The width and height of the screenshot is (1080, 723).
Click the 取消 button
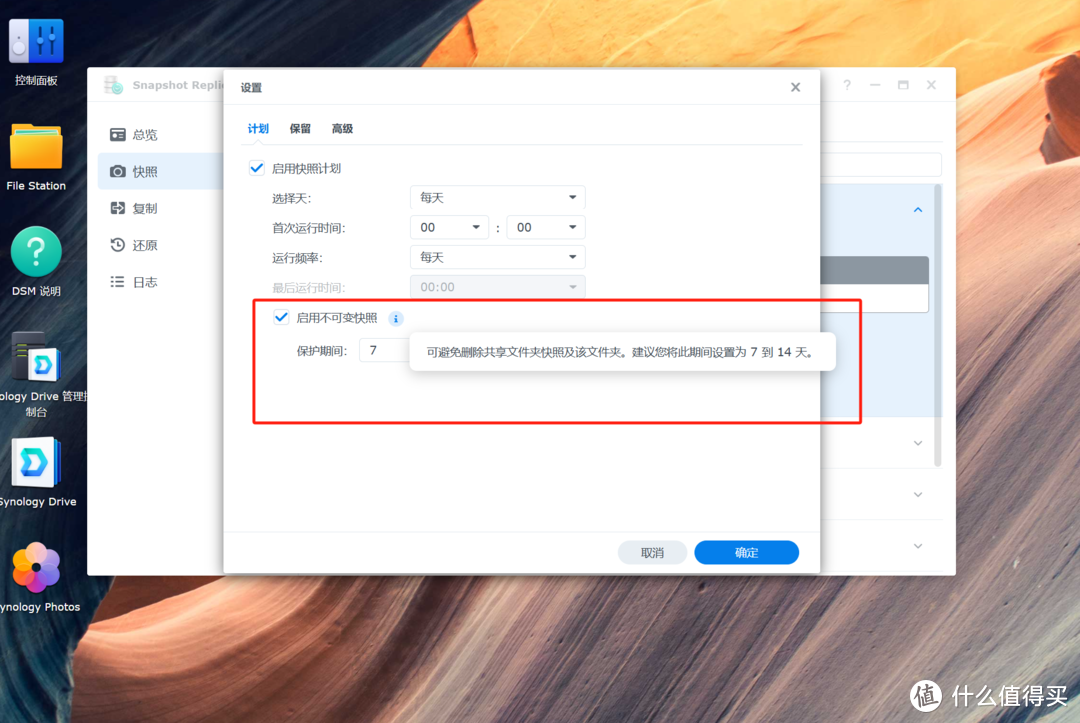pyautogui.click(x=652, y=552)
